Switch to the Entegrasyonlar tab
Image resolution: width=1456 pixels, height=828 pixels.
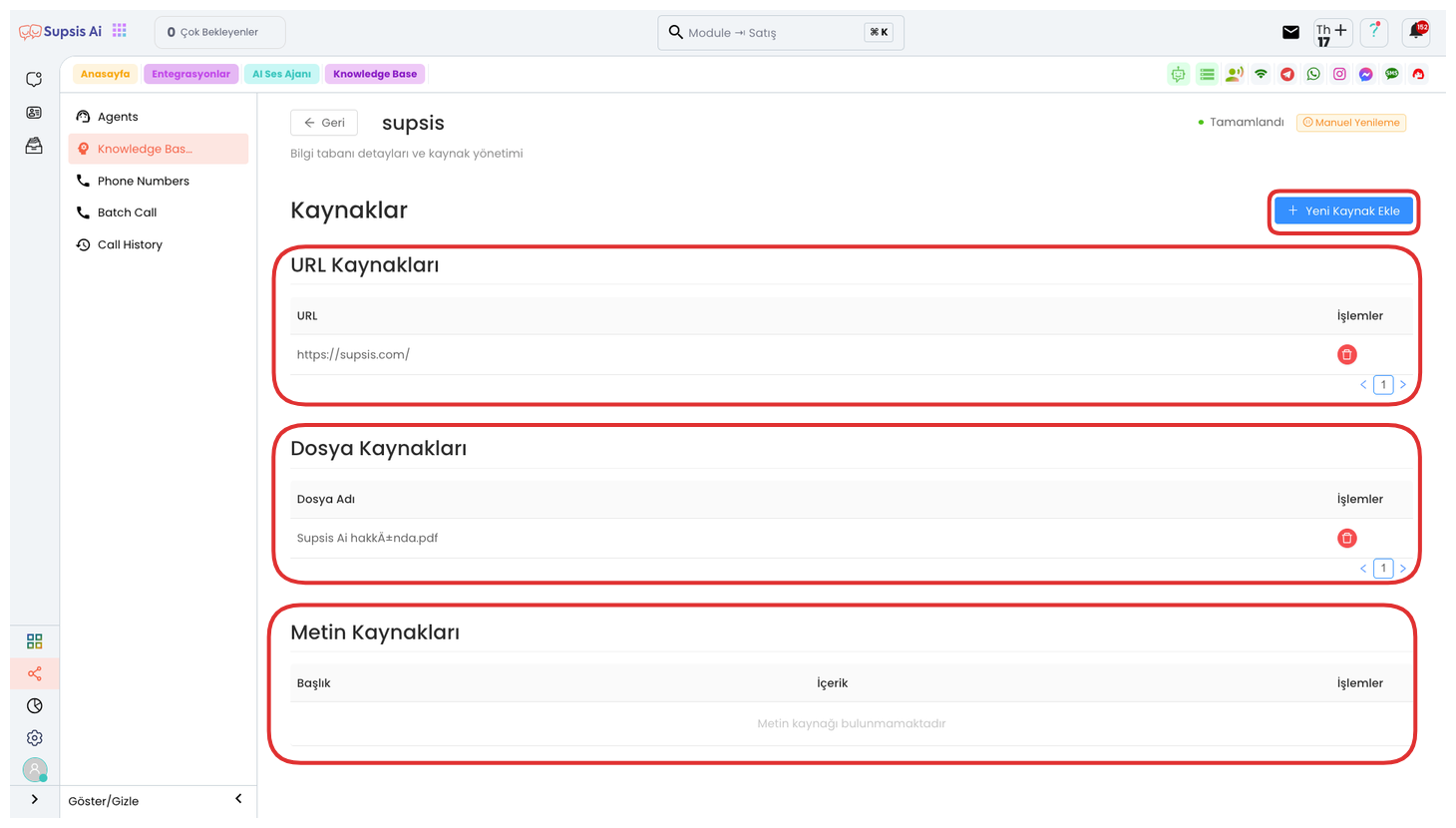[190, 74]
